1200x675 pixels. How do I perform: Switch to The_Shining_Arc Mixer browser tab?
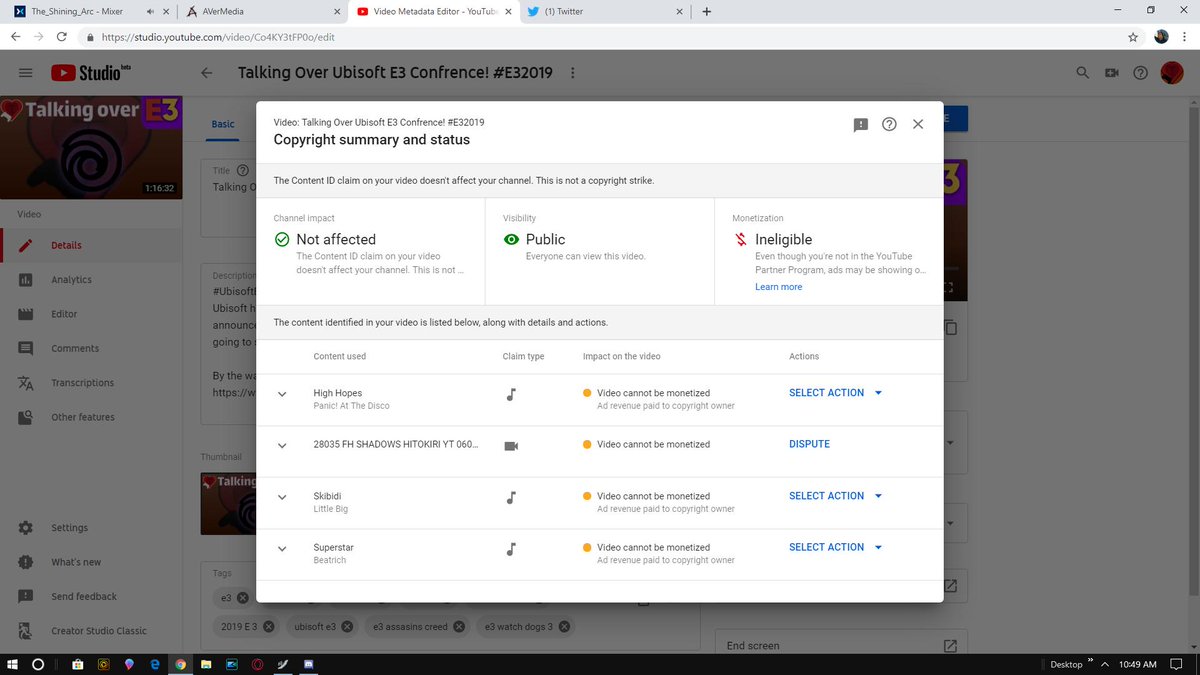tap(90, 11)
